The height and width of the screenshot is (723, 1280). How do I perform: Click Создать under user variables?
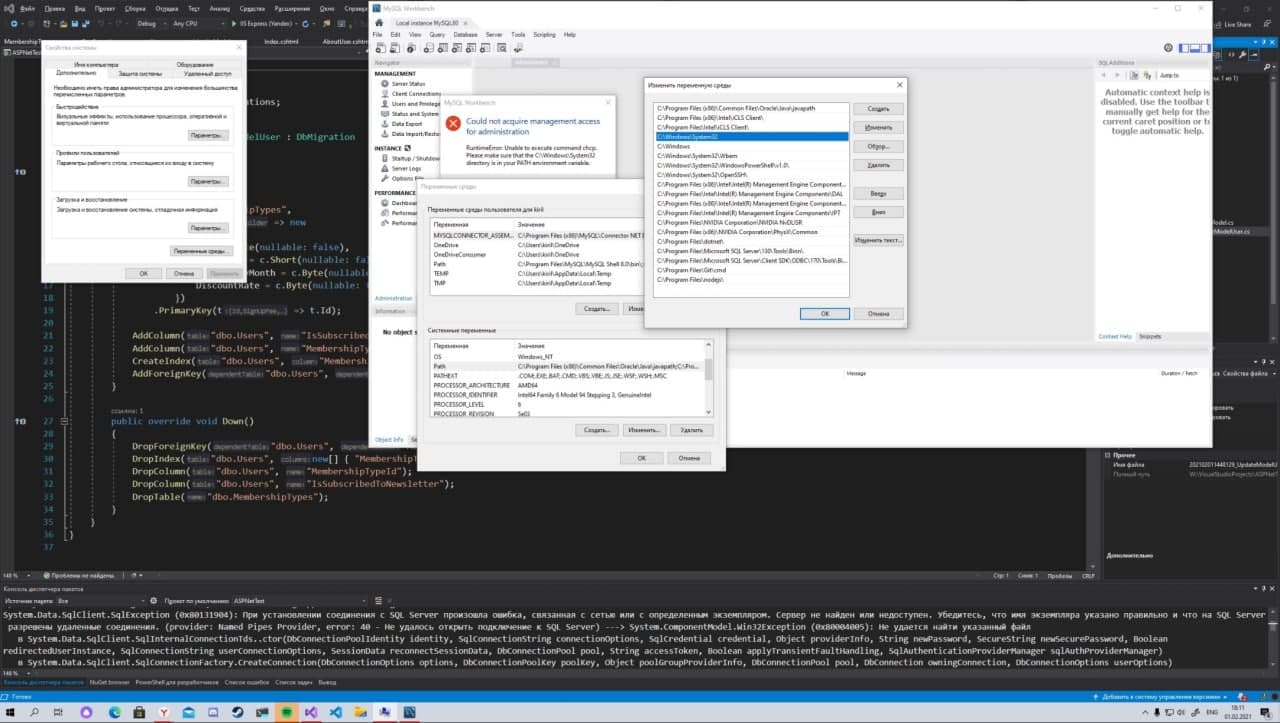point(597,309)
